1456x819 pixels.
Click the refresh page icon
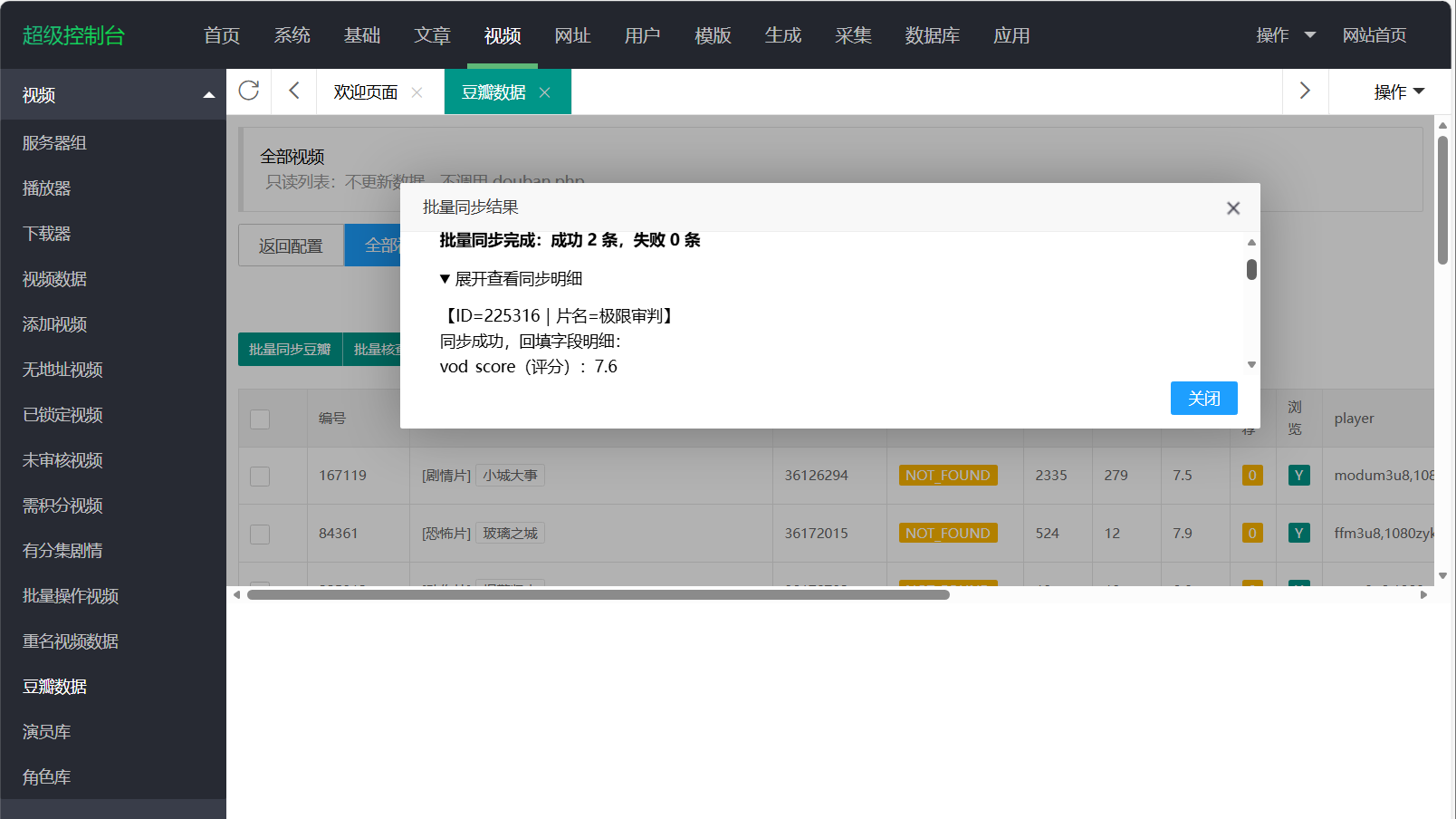249,91
